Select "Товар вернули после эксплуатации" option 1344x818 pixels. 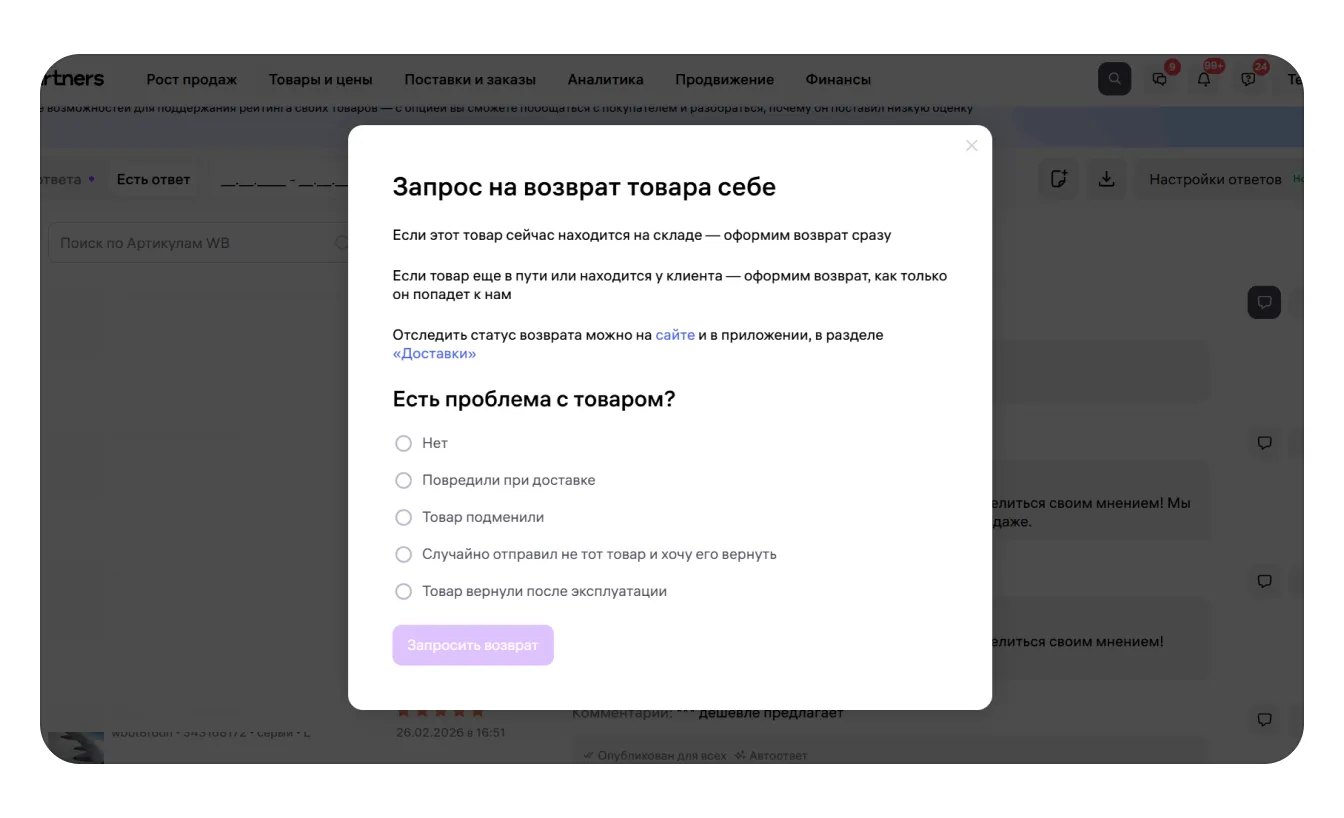click(x=404, y=591)
